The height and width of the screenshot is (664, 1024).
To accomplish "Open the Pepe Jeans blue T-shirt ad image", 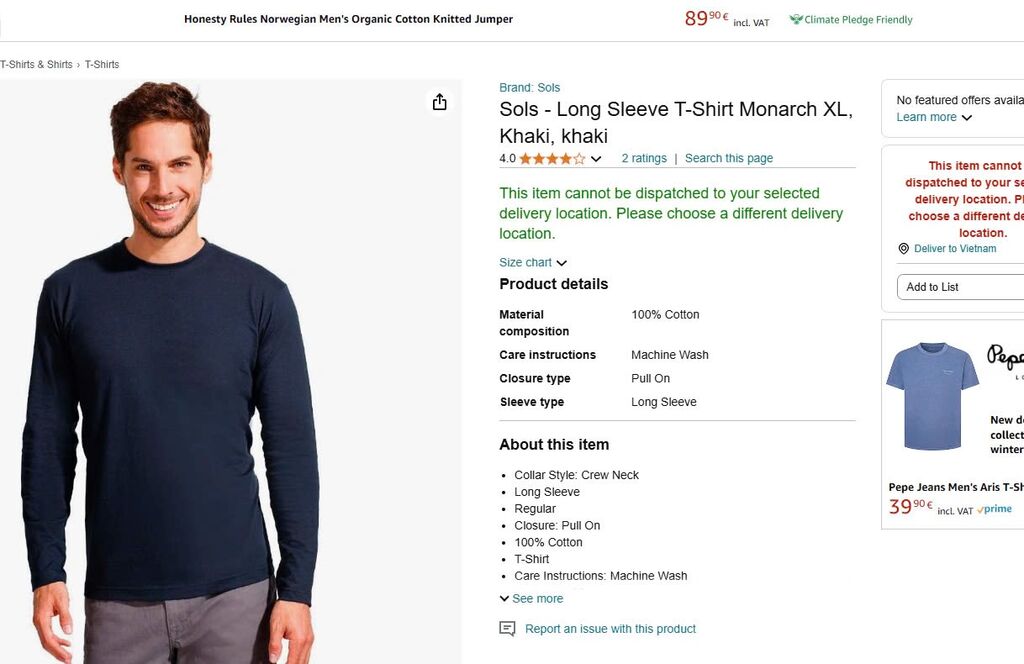I will point(932,396).
